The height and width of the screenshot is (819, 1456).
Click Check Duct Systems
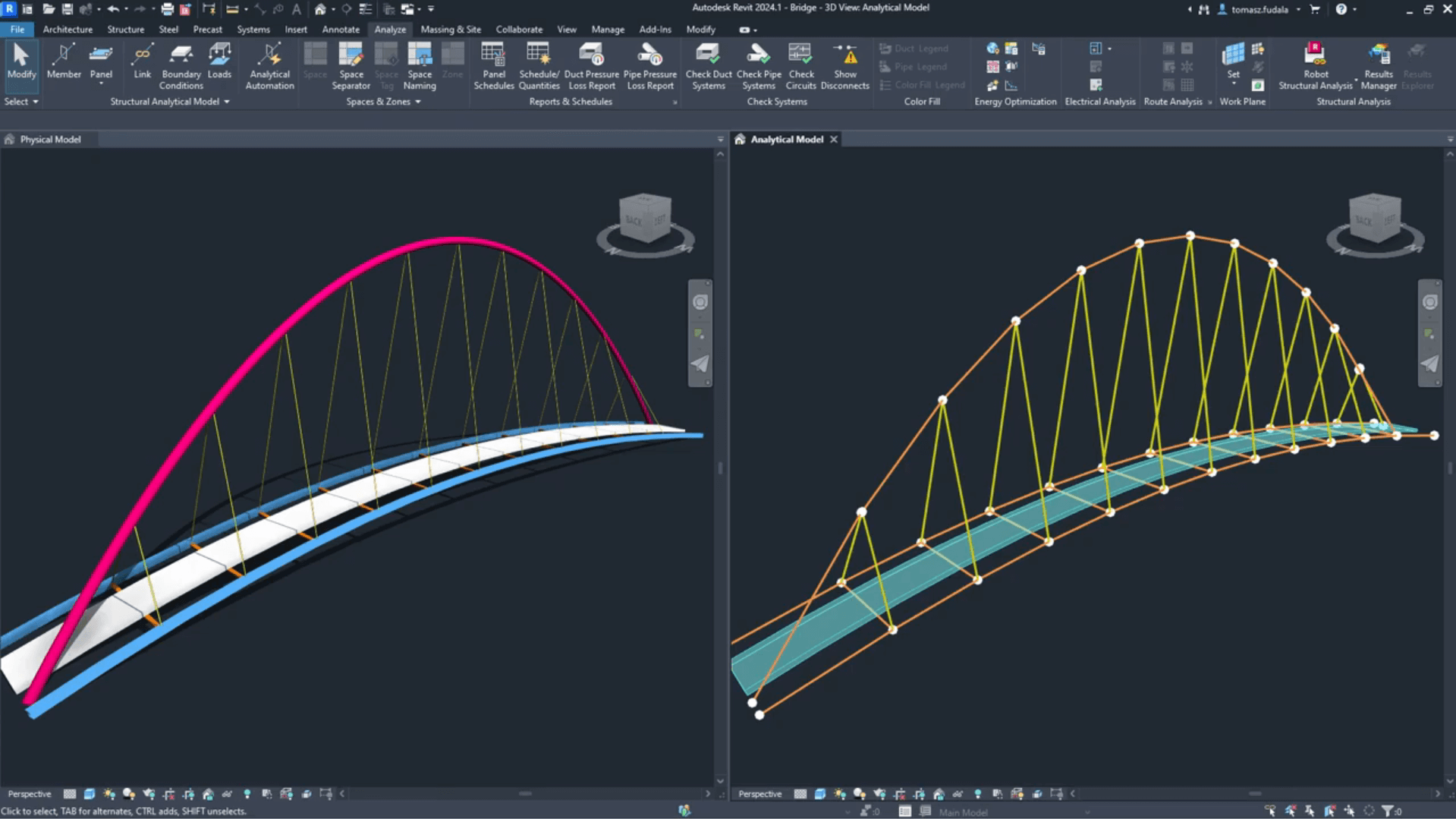coord(709,67)
